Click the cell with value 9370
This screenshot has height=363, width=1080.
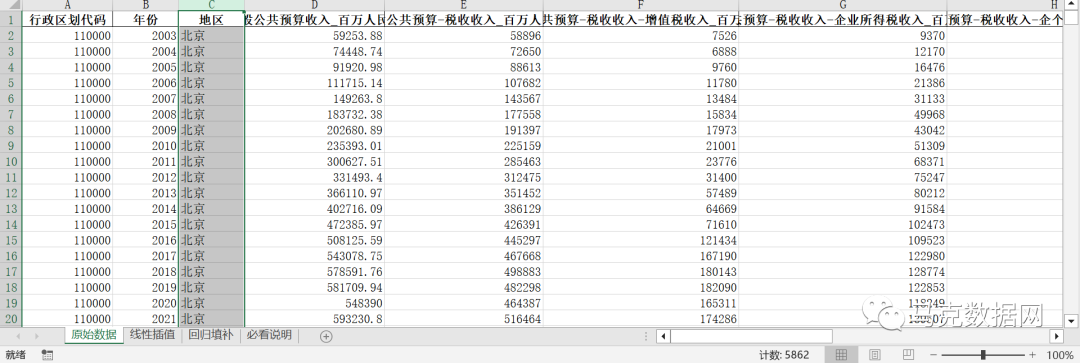coord(842,35)
